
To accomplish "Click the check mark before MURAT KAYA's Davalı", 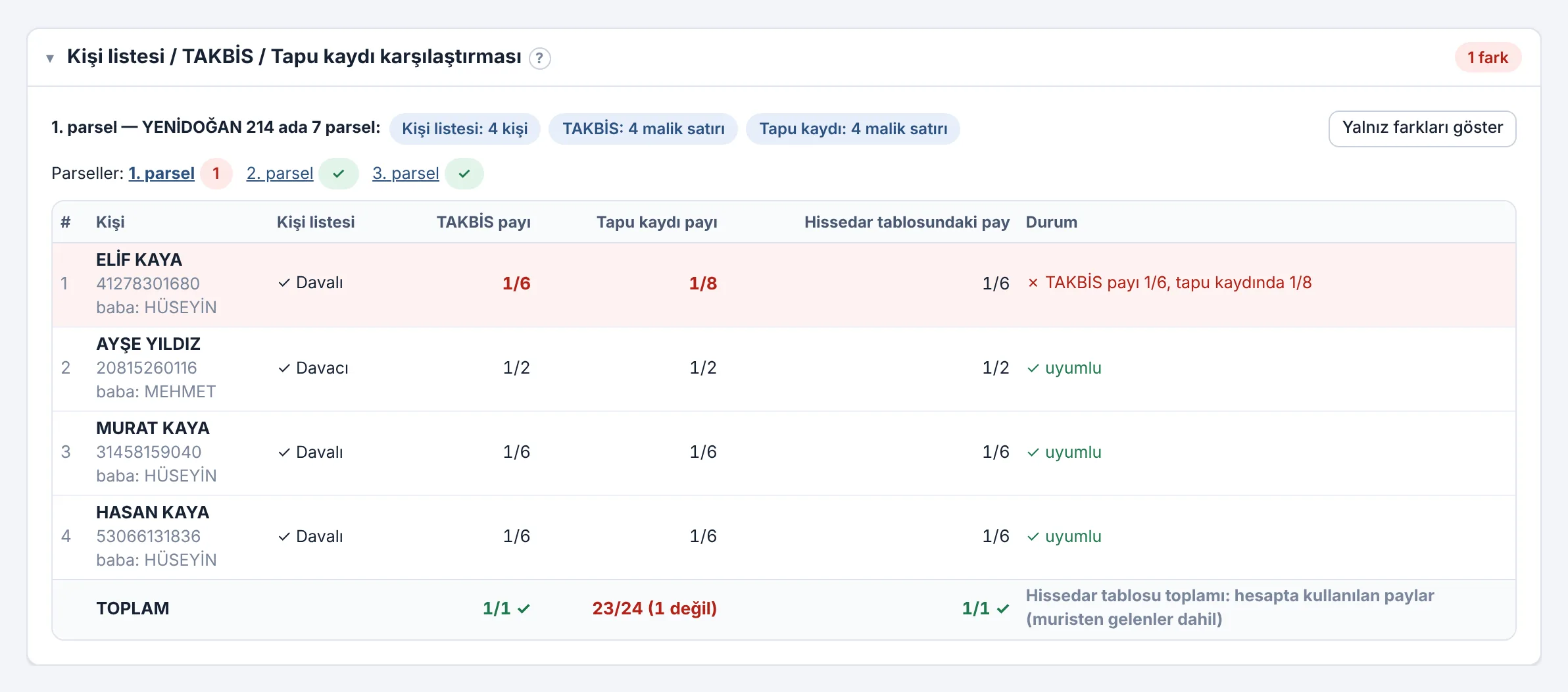I will (x=284, y=453).
